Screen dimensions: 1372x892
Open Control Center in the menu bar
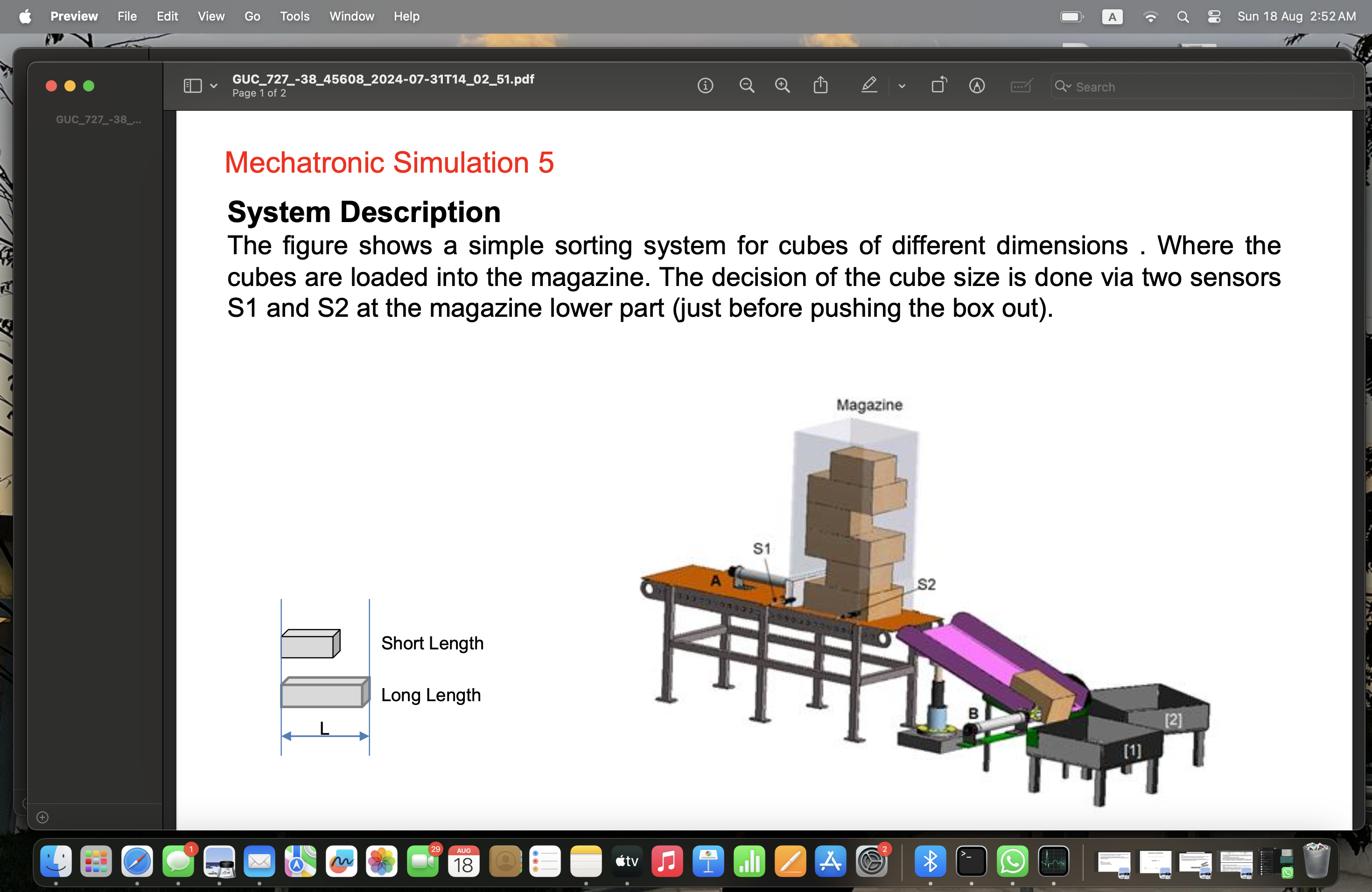point(1214,17)
